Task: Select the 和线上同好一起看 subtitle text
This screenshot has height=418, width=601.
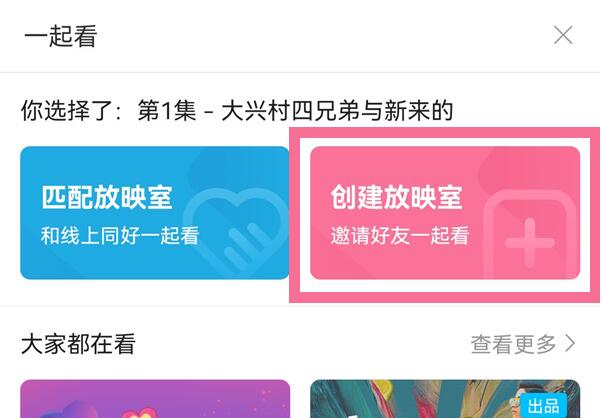Action: pyautogui.click(x=120, y=235)
